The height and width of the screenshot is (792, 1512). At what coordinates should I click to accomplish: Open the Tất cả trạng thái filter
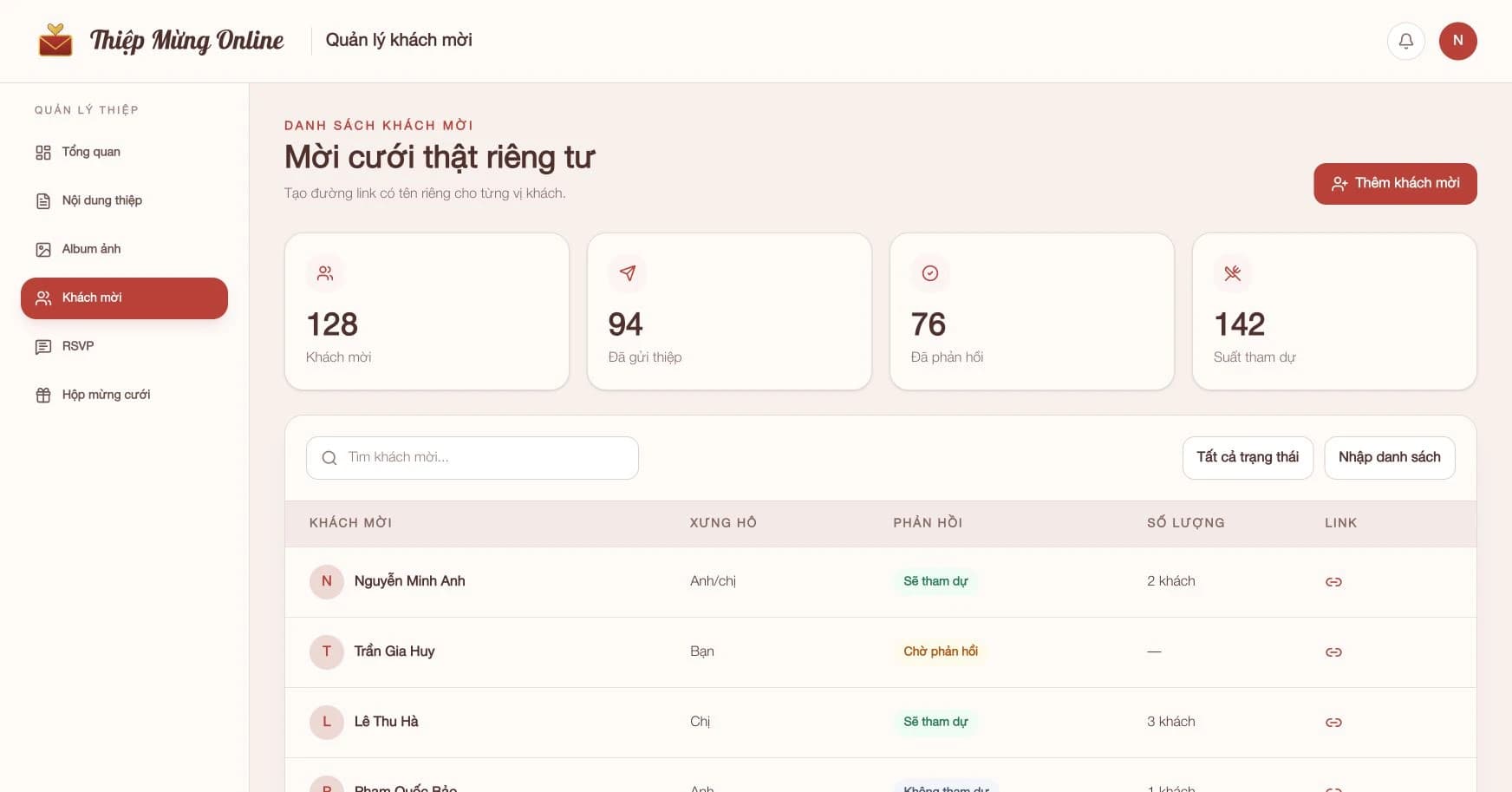pyautogui.click(x=1248, y=457)
